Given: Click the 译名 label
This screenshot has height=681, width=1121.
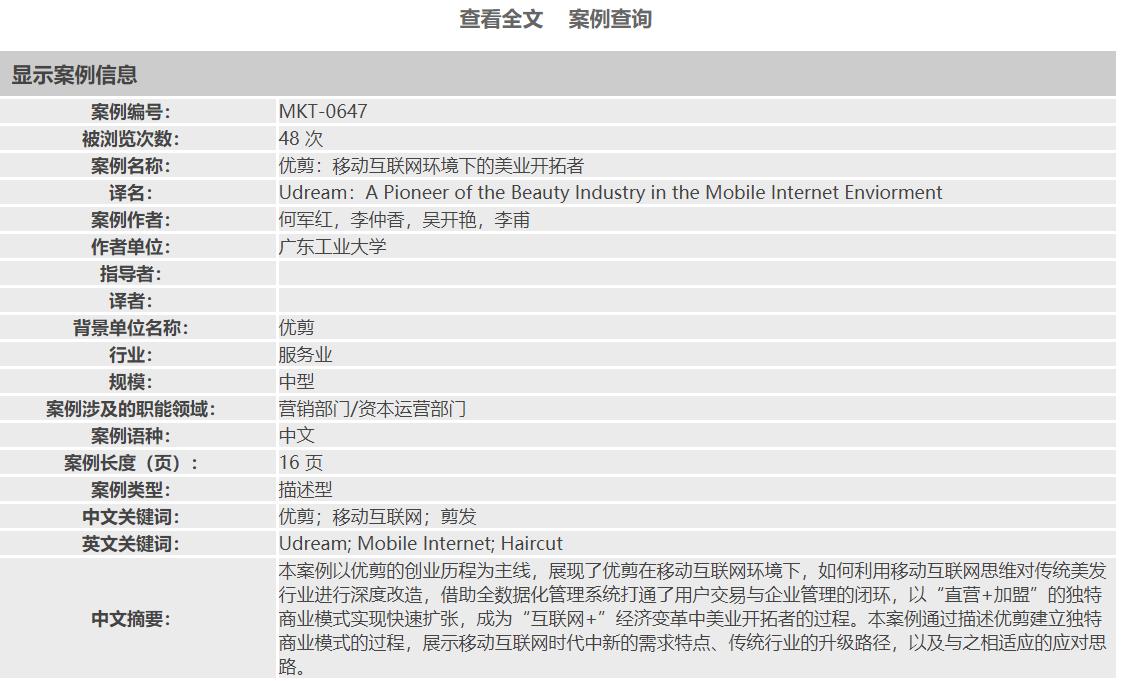Looking at the screenshot, I should tap(130, 193).
